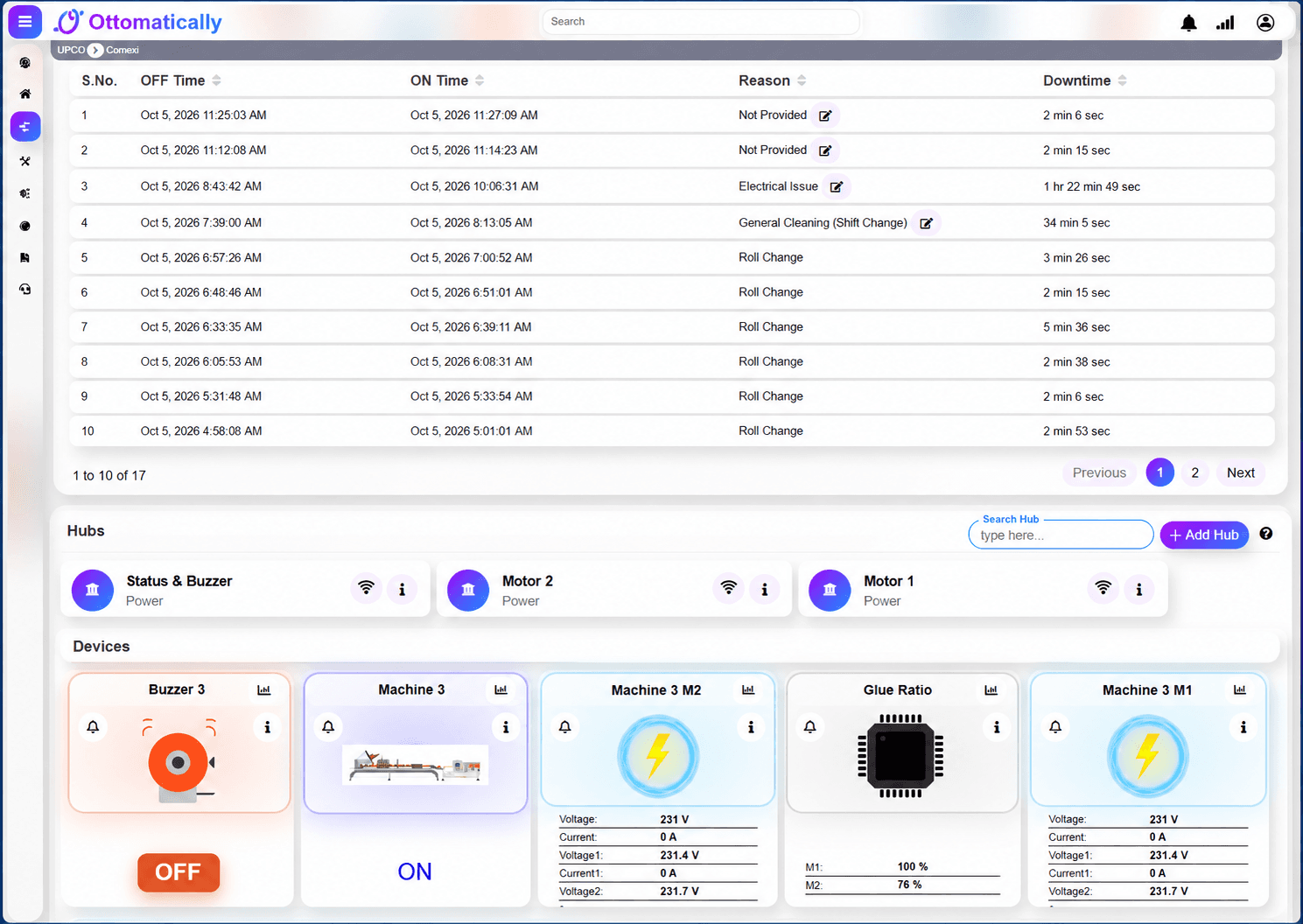Open the chart icon on Glue Ratio card

click(x=991, y=690)
